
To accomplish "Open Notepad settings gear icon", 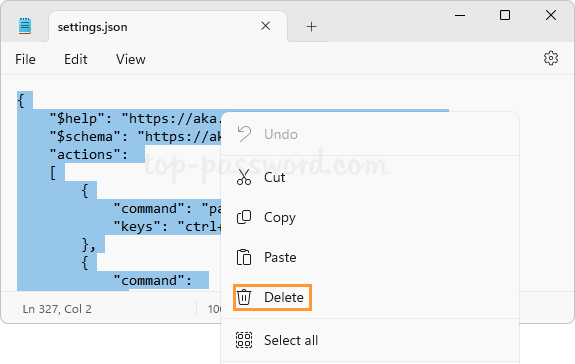I will pyautogui.click(x=551, y=58).
